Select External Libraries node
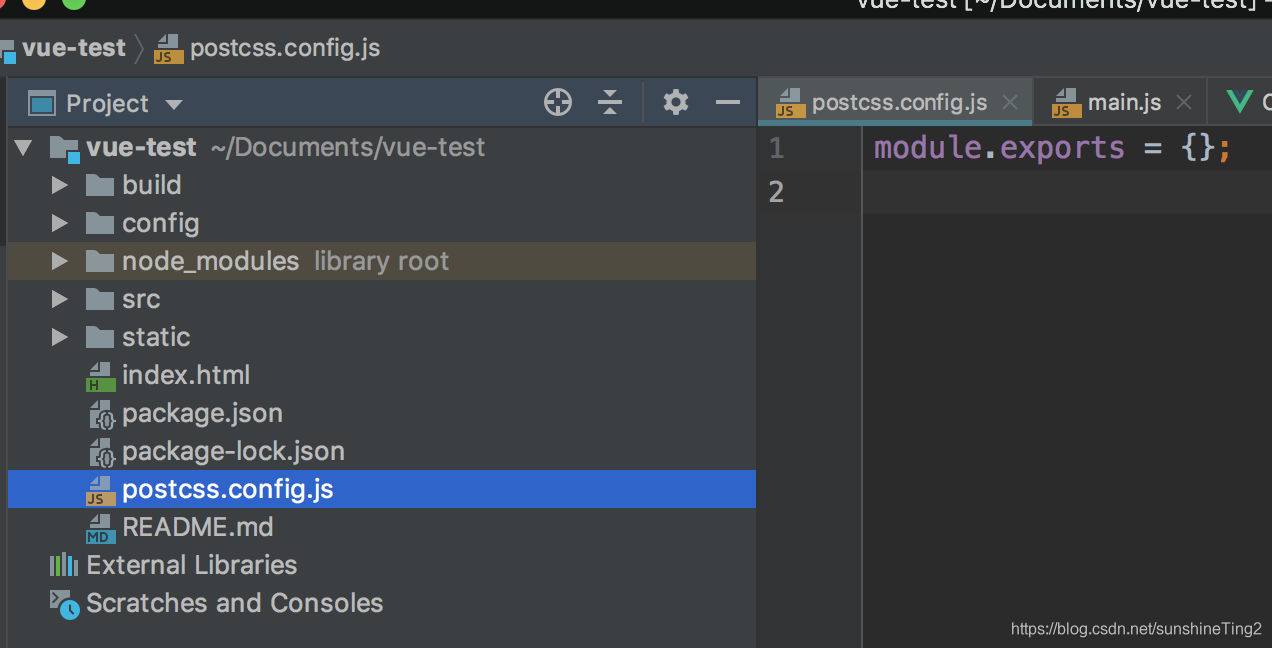Viewport: 1272px width, 648px height. pyautogui.click(x=192, y=565)
